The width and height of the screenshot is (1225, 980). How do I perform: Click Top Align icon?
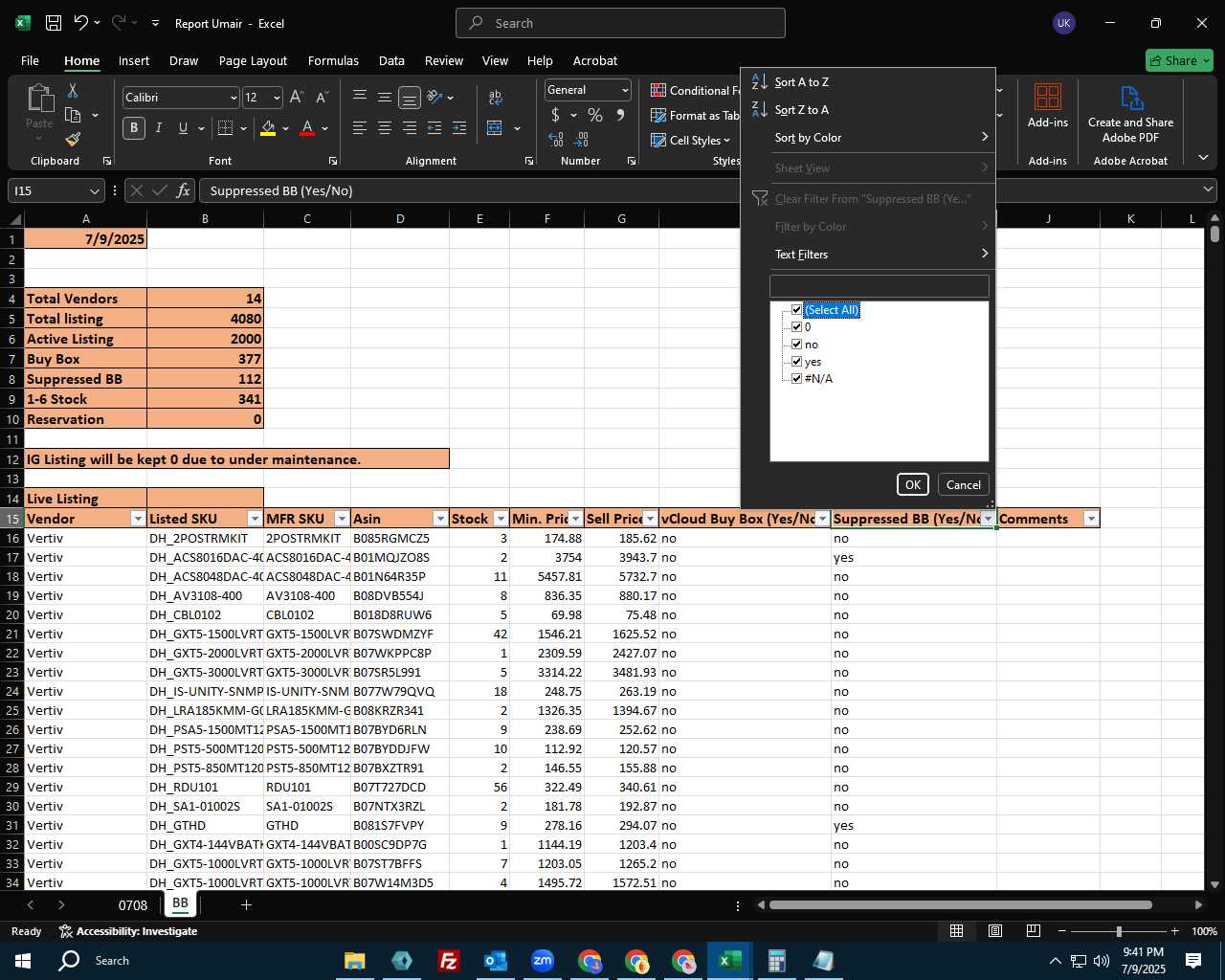tap(360, 97)
